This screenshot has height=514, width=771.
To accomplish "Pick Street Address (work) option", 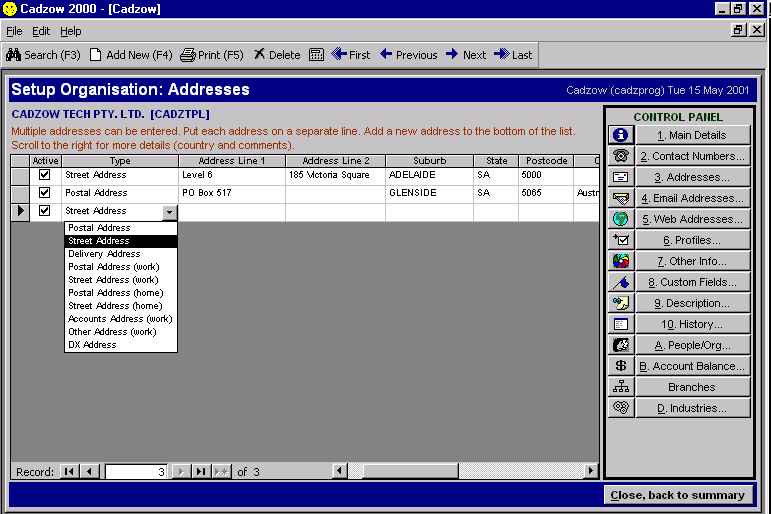I will pos(120,280).
